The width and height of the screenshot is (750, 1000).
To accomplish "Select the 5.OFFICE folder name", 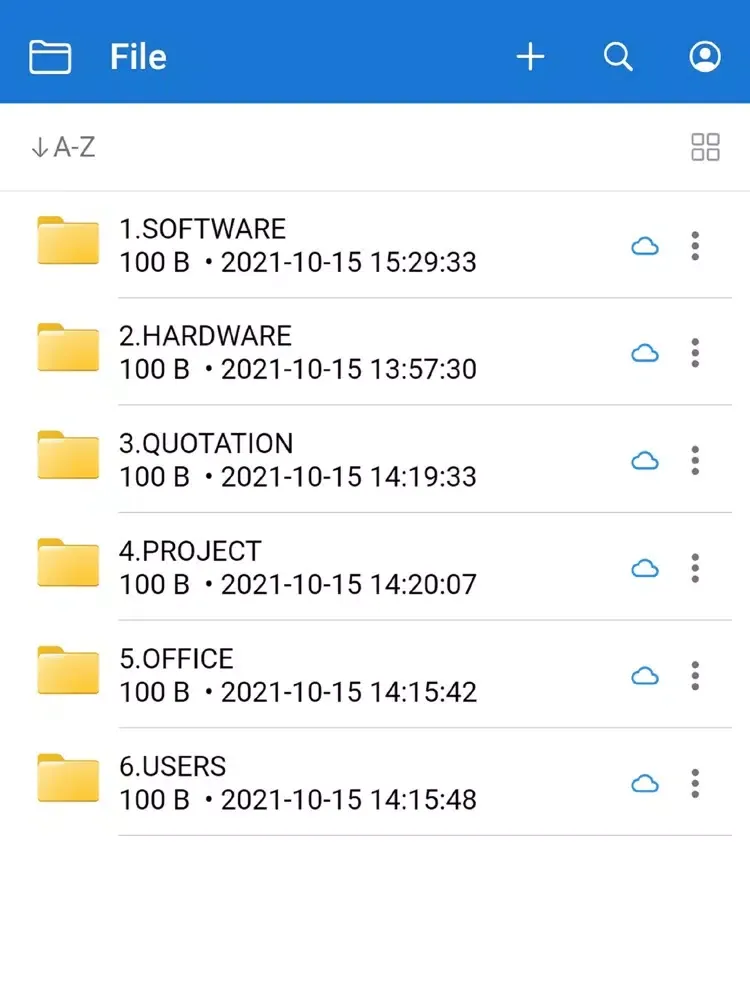I will 176,659.
